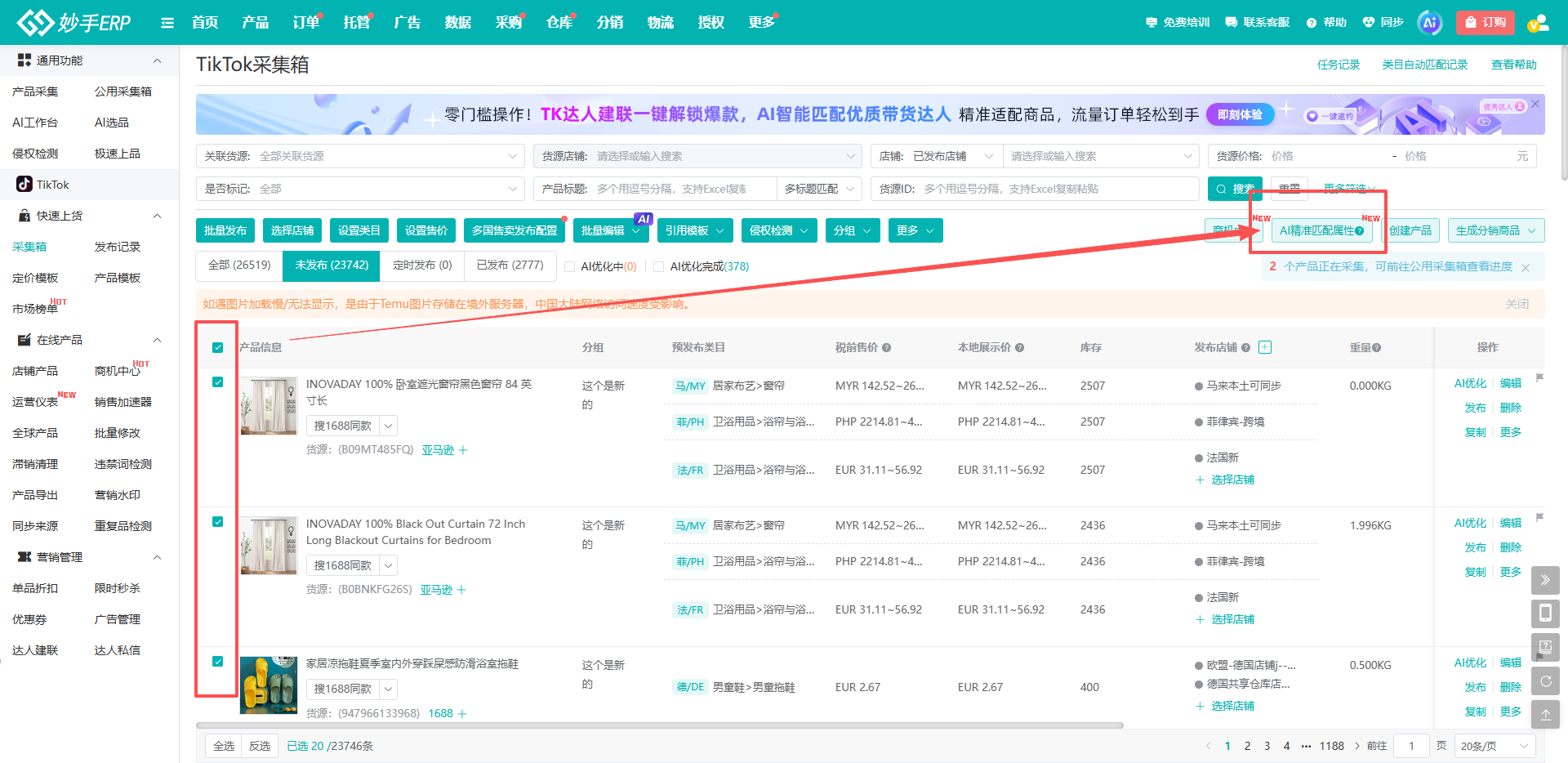Click the weight column help icon
The height and width of the screenshot is (763, 1568).
pyautogui.click(x=1376, y=347)
